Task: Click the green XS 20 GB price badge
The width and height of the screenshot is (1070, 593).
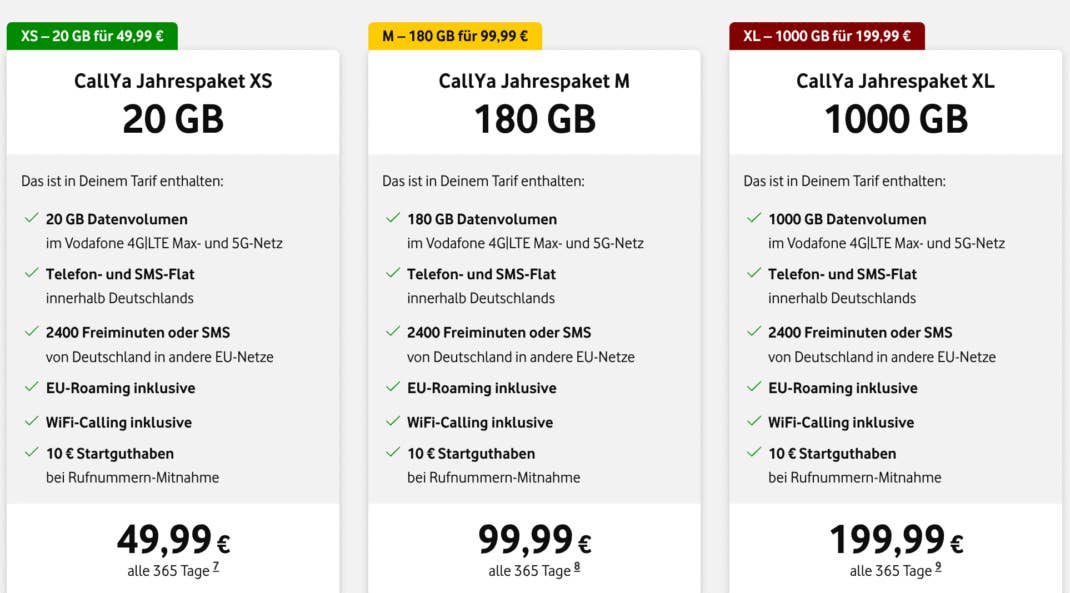Action: point(92,36)
